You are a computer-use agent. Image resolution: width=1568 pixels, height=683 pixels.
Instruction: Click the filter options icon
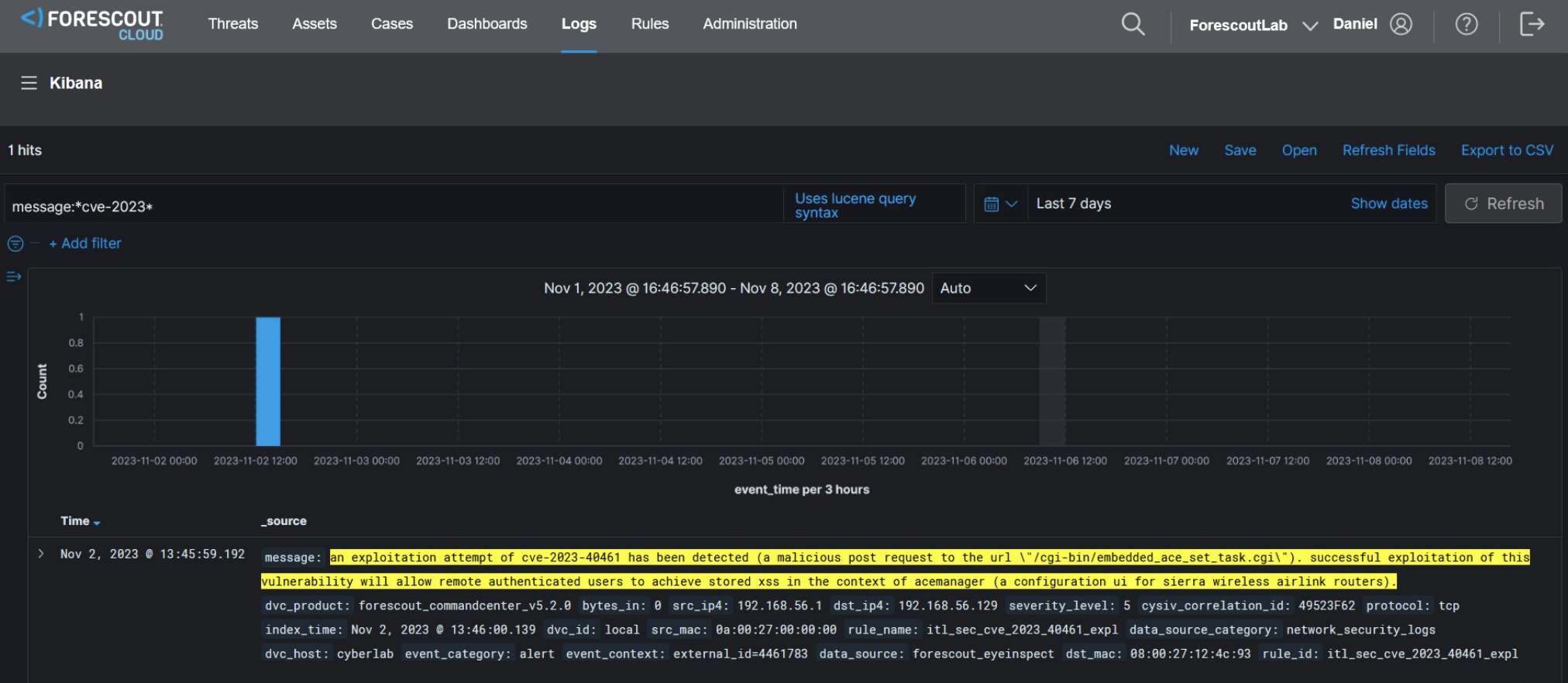pyautogui.click(x=15, y=244)
